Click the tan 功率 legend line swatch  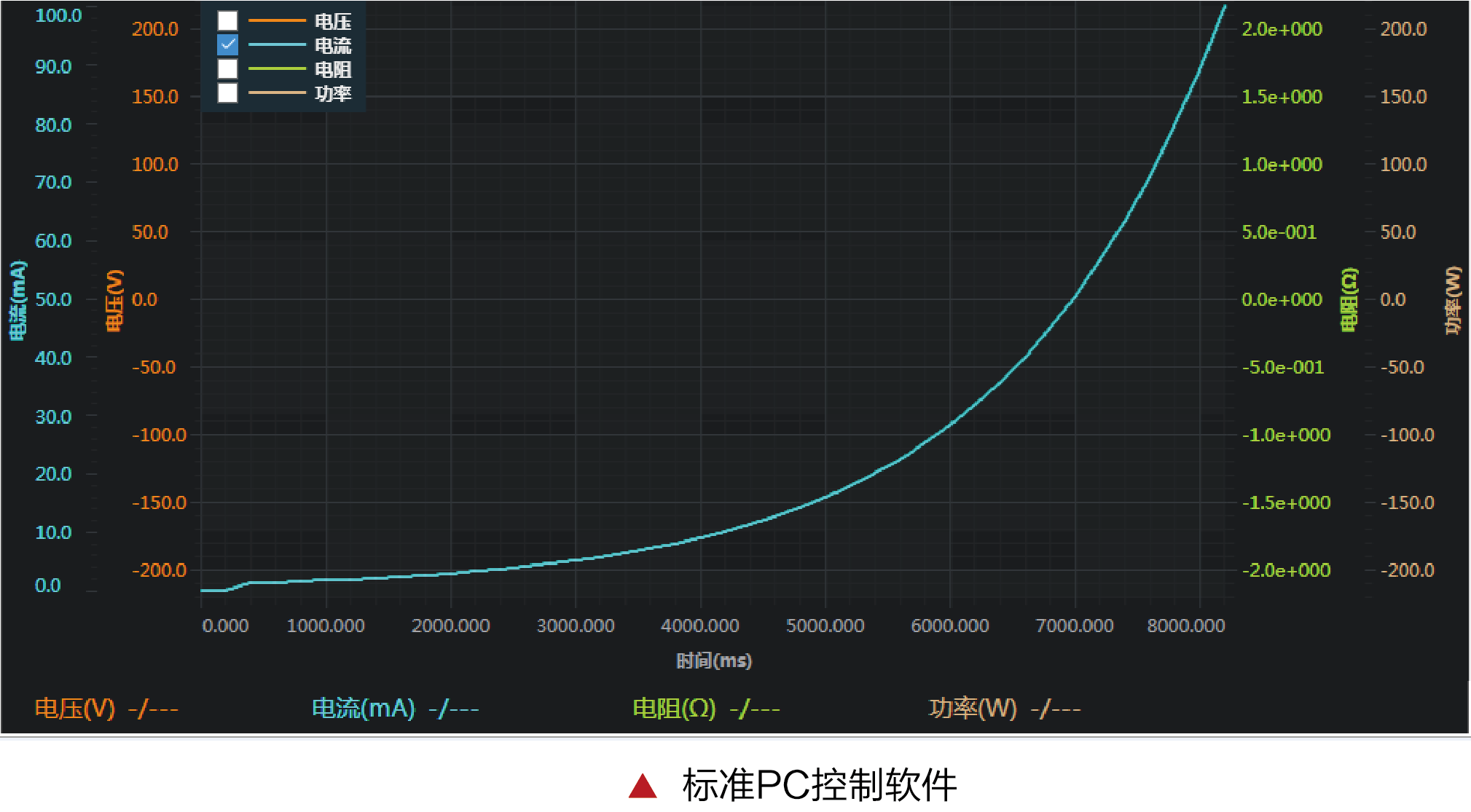(276, 93)
